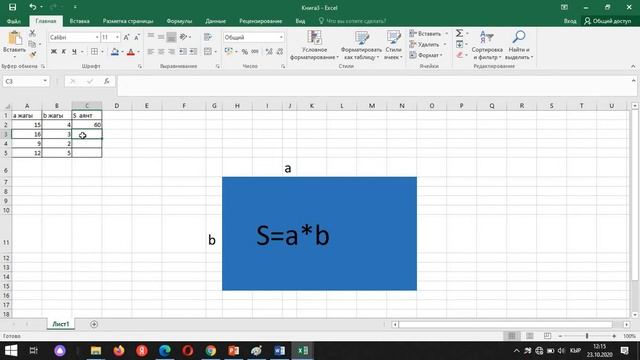Toggle bottom vertical alignment button
Image resolution: width=640 pixels, height=360 pixels.
171,37
